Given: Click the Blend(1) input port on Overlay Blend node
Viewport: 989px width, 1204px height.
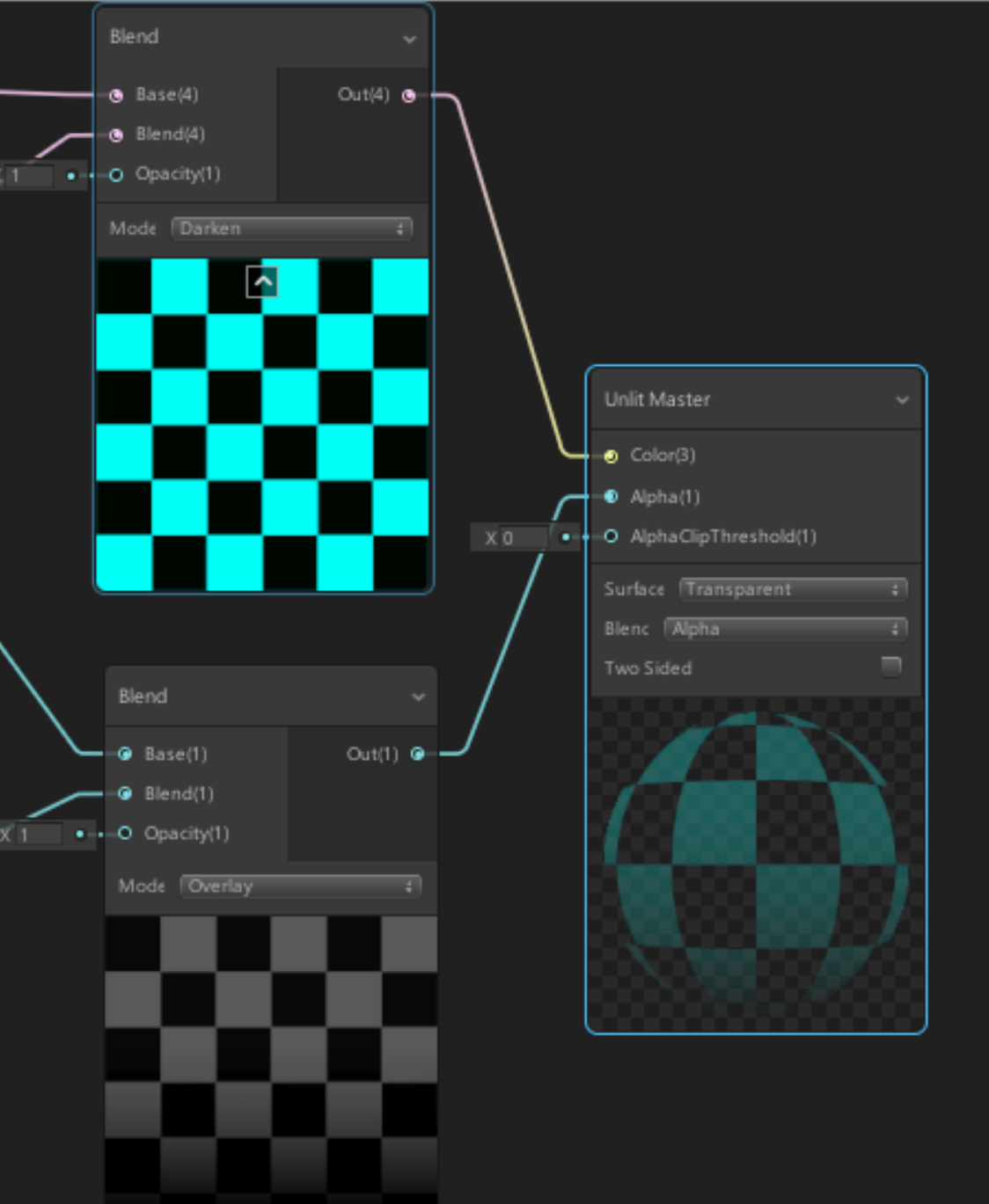Looking at the screenshot, I should coord(125,793).
